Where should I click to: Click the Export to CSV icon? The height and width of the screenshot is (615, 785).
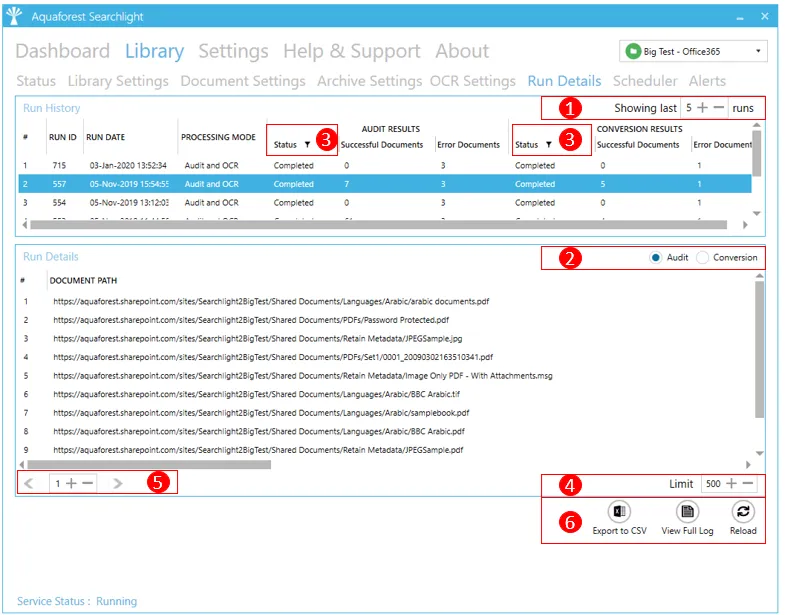619,512
